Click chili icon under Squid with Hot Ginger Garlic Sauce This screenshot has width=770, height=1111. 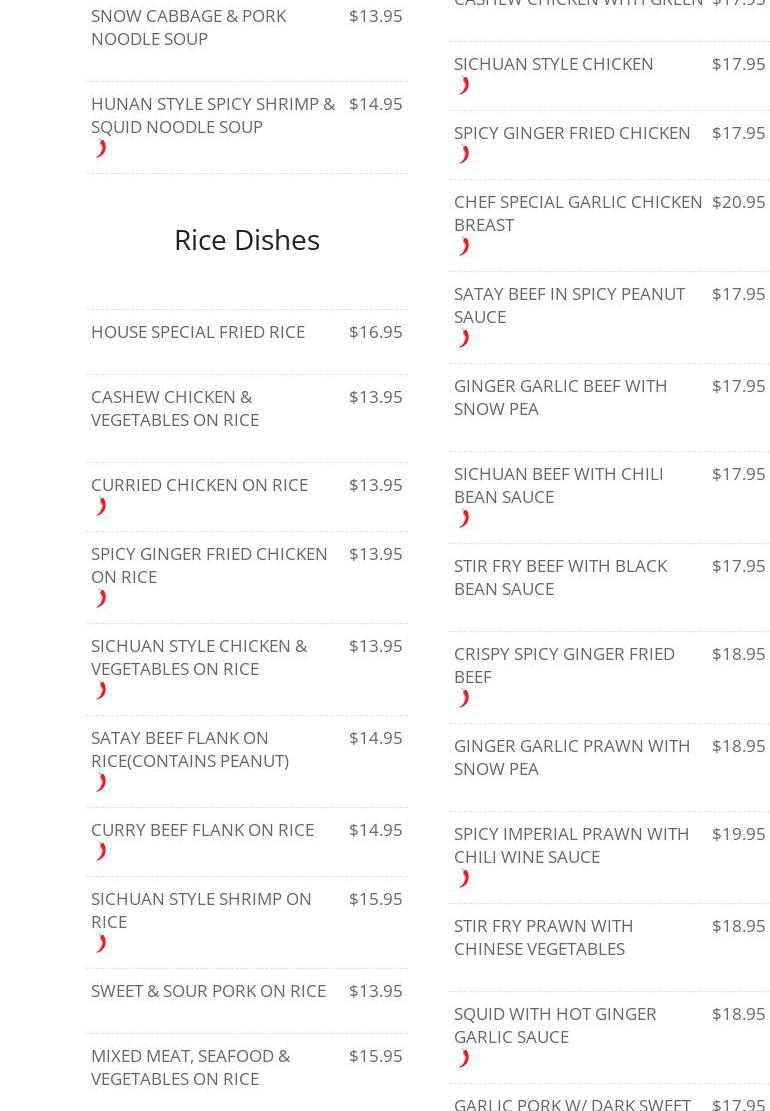(x=464, y=1059)
